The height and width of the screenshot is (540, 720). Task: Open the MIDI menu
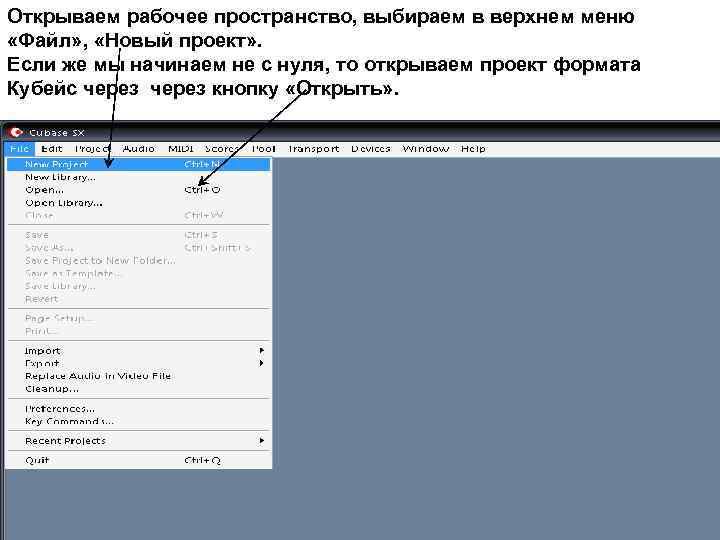[x=181, y=149]
